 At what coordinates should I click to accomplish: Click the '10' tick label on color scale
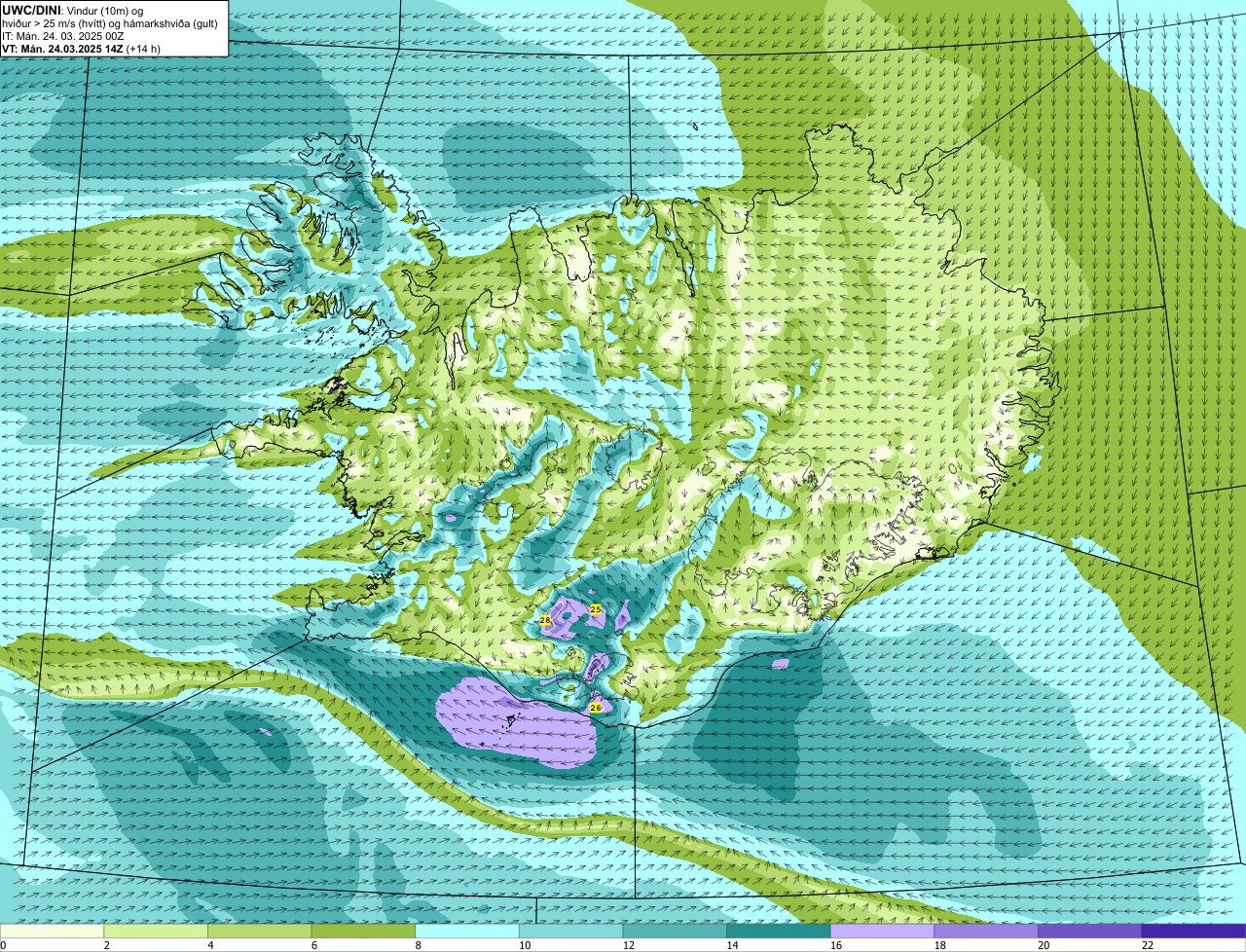(x=525, y=945)
